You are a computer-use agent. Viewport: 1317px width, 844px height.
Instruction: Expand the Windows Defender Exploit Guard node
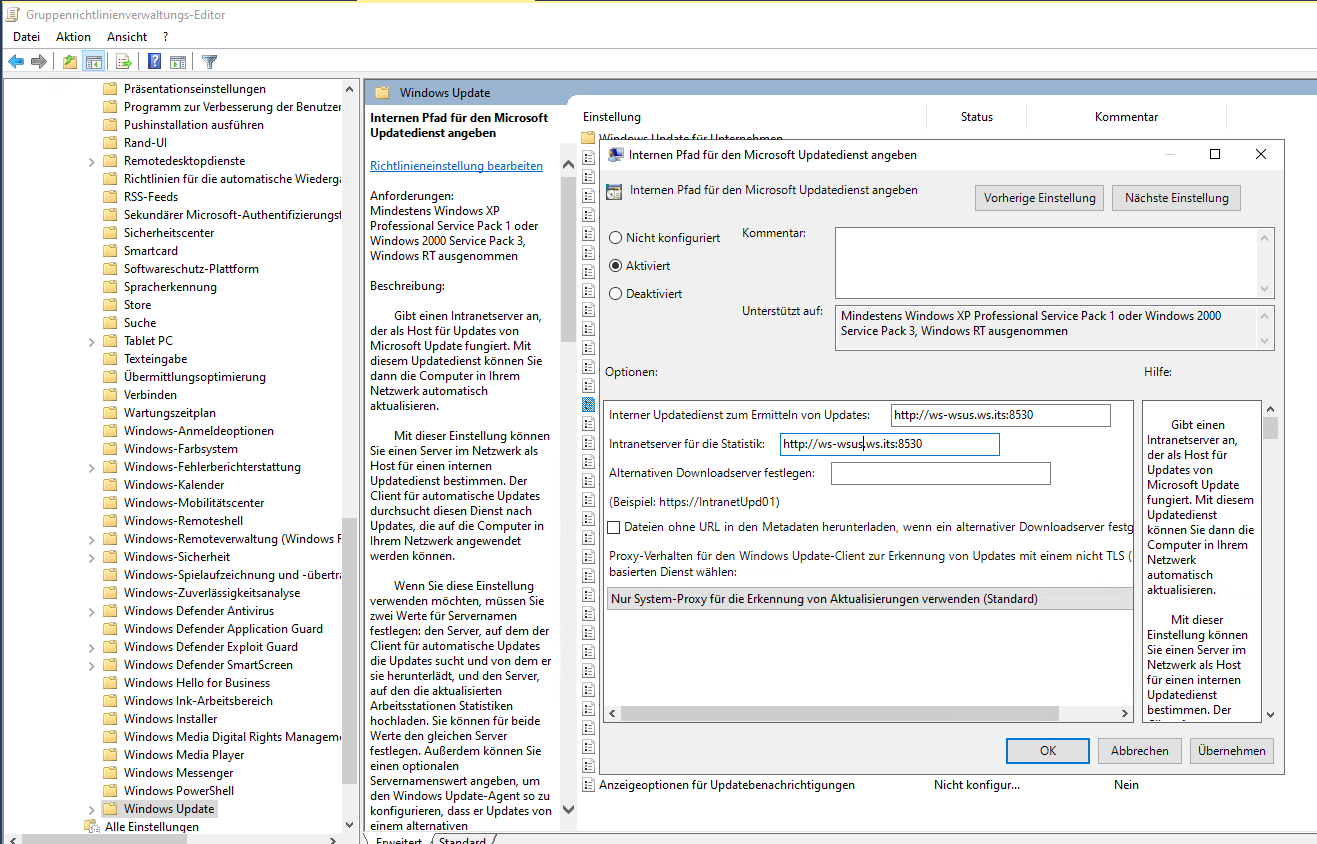92,647
